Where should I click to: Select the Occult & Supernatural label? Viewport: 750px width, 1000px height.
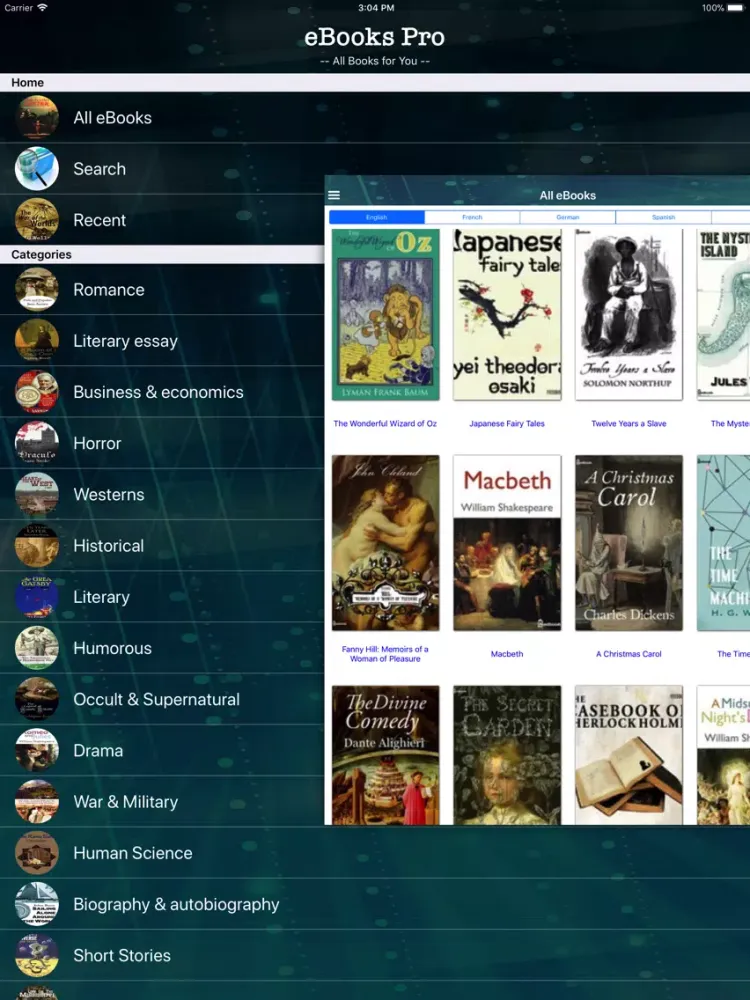156,700
